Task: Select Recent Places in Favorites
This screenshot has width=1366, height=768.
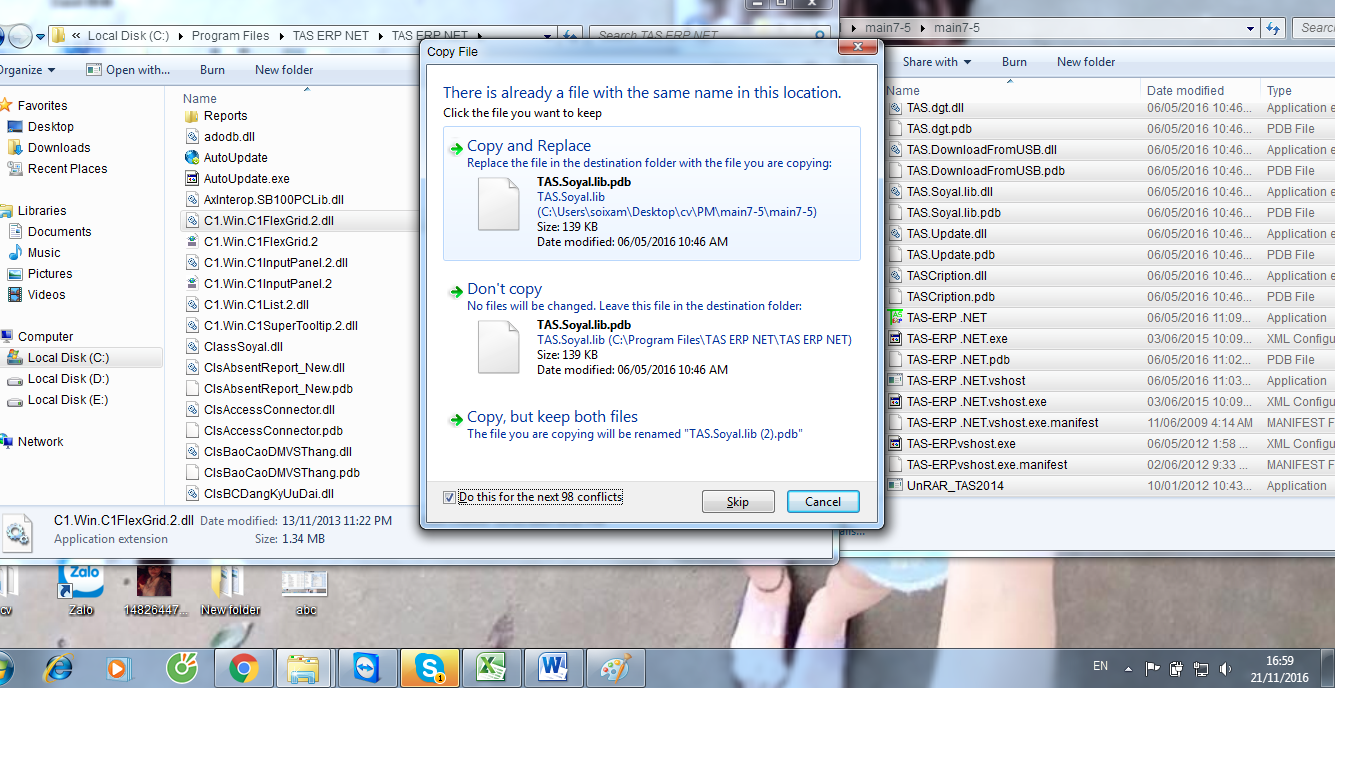Action: 67,169
